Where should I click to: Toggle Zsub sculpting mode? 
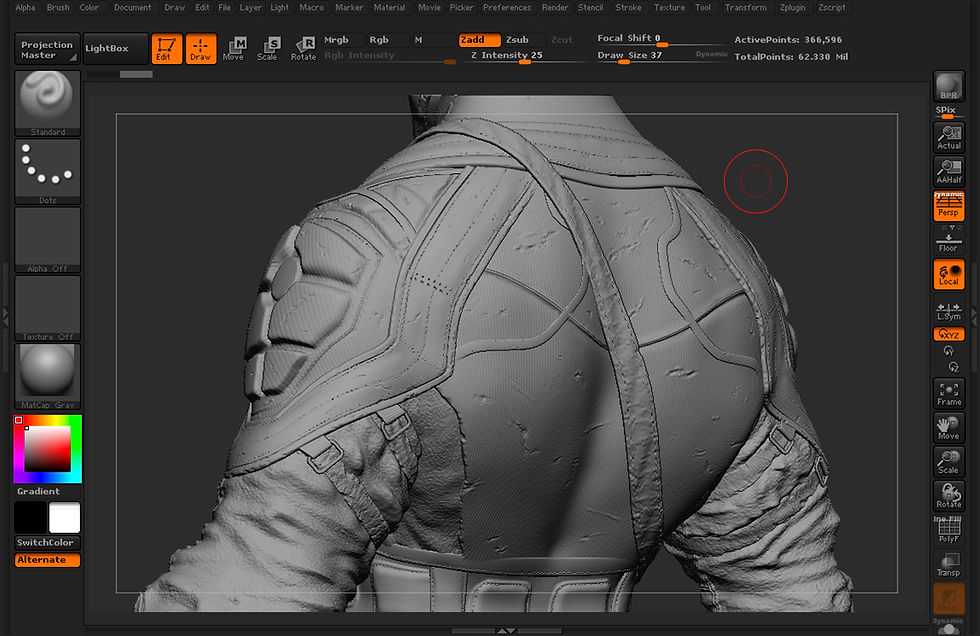tap(517, 40)
